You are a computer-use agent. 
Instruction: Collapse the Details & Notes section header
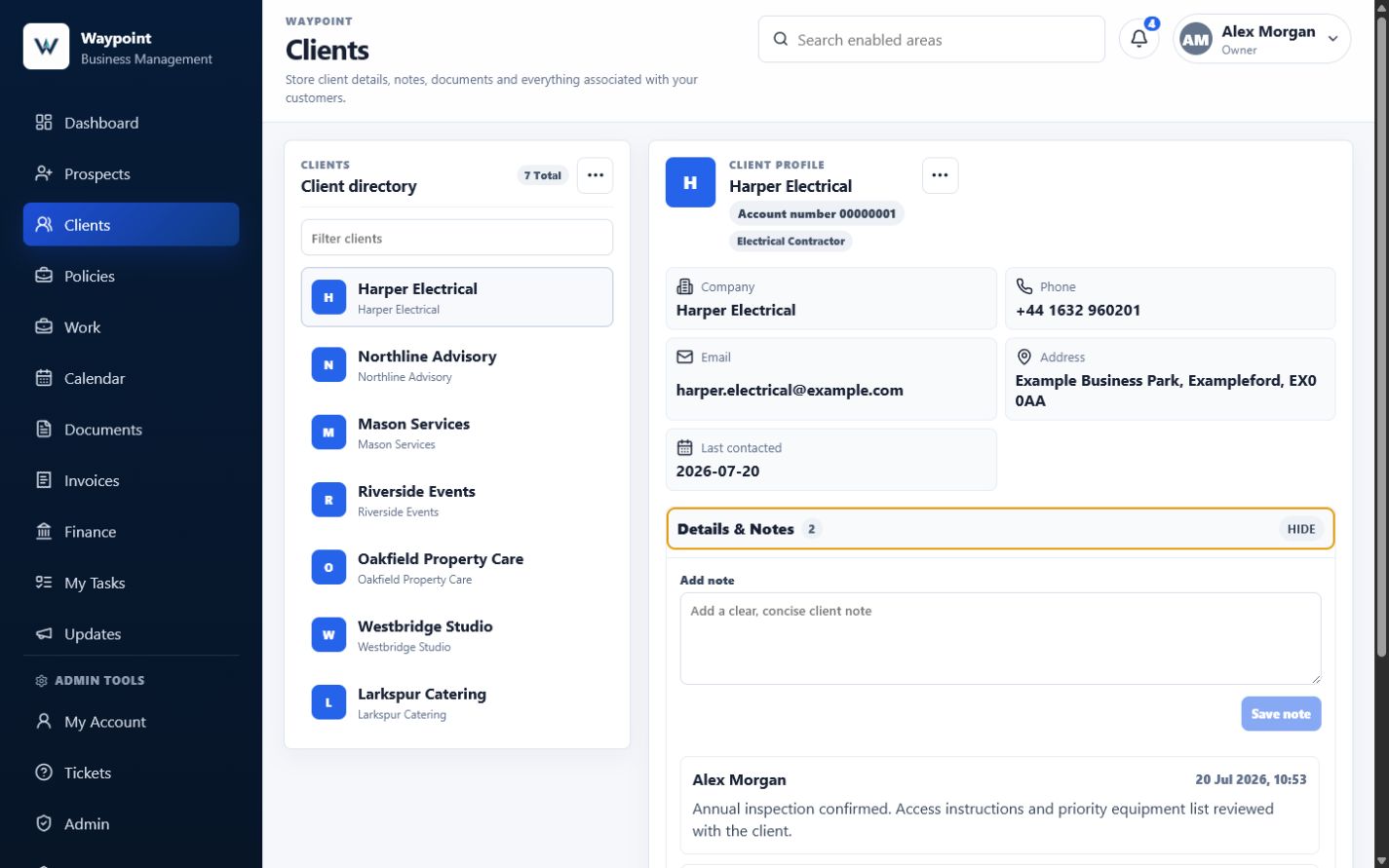pos(1000,529)
